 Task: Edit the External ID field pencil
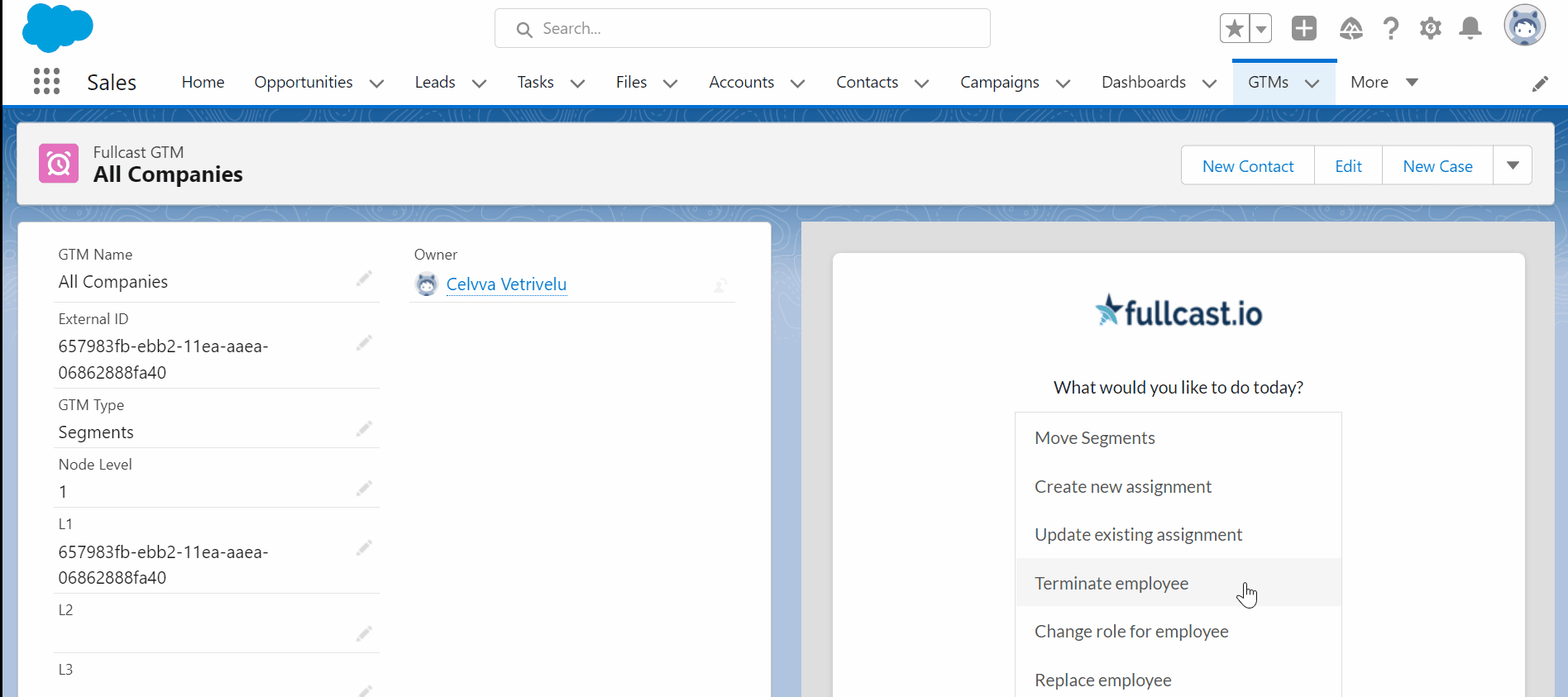point(364,343)
